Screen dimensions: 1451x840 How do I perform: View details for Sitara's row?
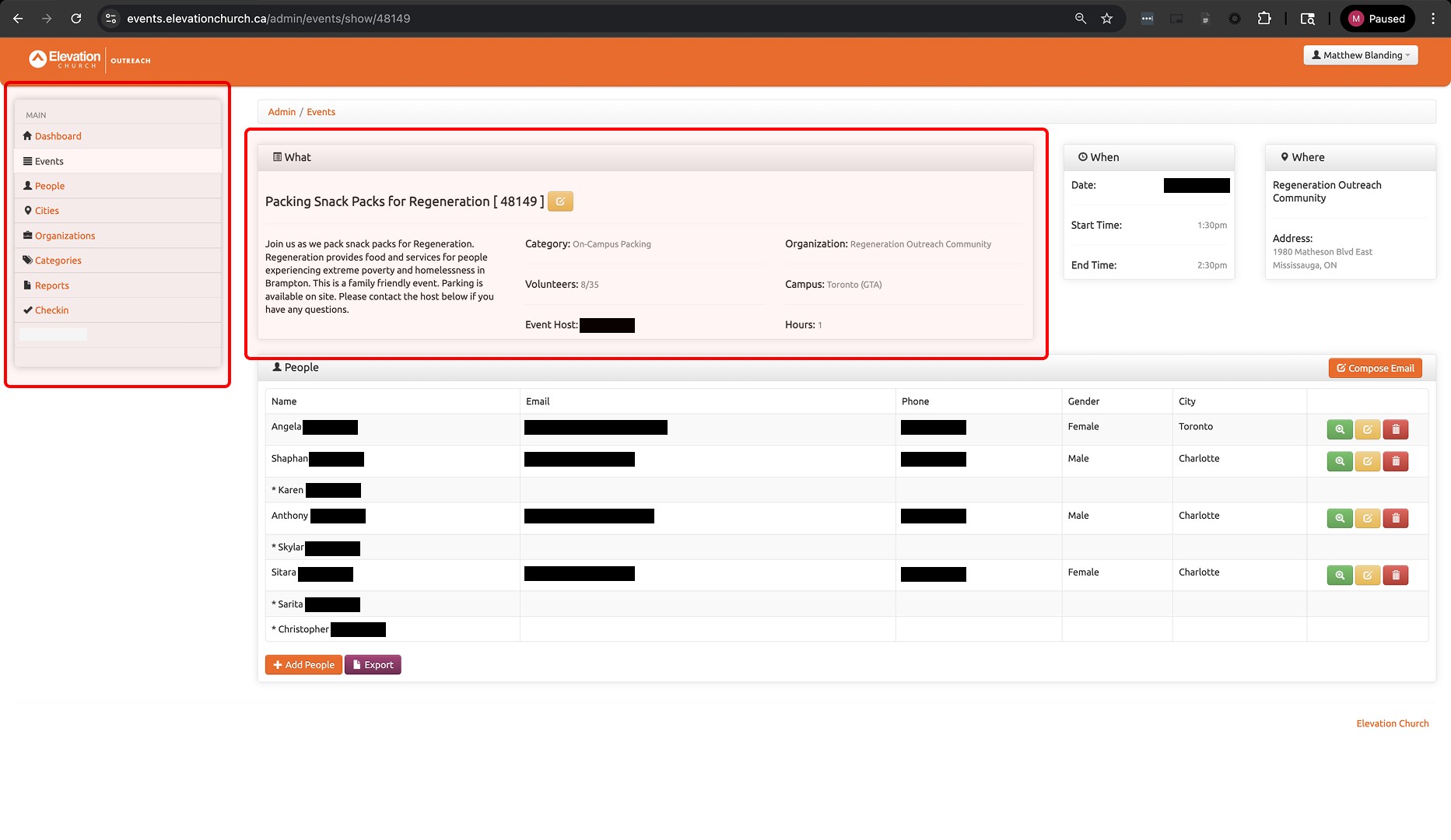pyautogui.click(x=1340, y=575)
